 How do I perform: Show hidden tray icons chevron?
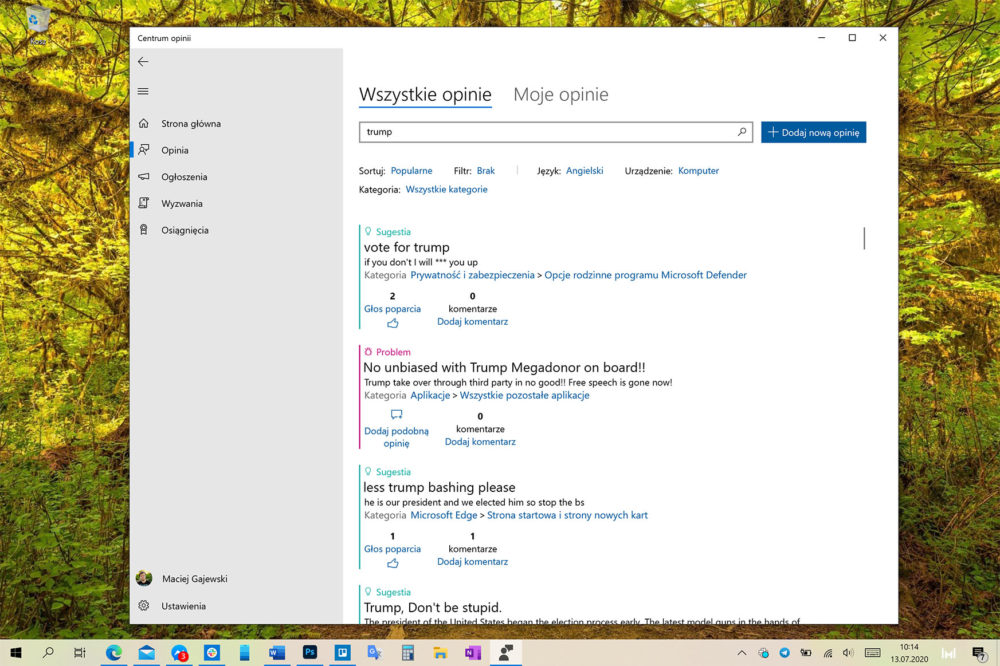tap(741, 653)
